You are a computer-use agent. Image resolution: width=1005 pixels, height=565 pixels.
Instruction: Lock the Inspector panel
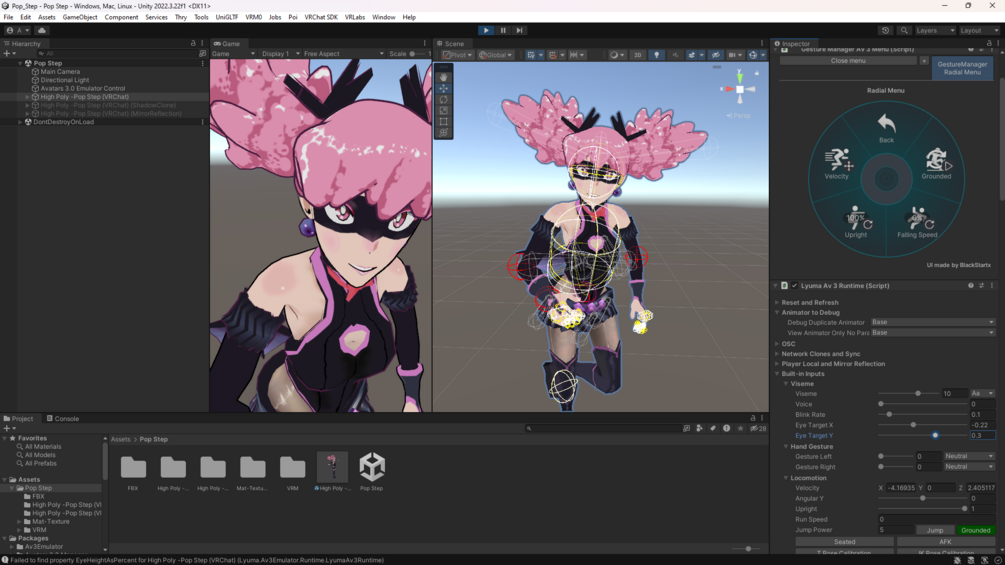point(989,44)
